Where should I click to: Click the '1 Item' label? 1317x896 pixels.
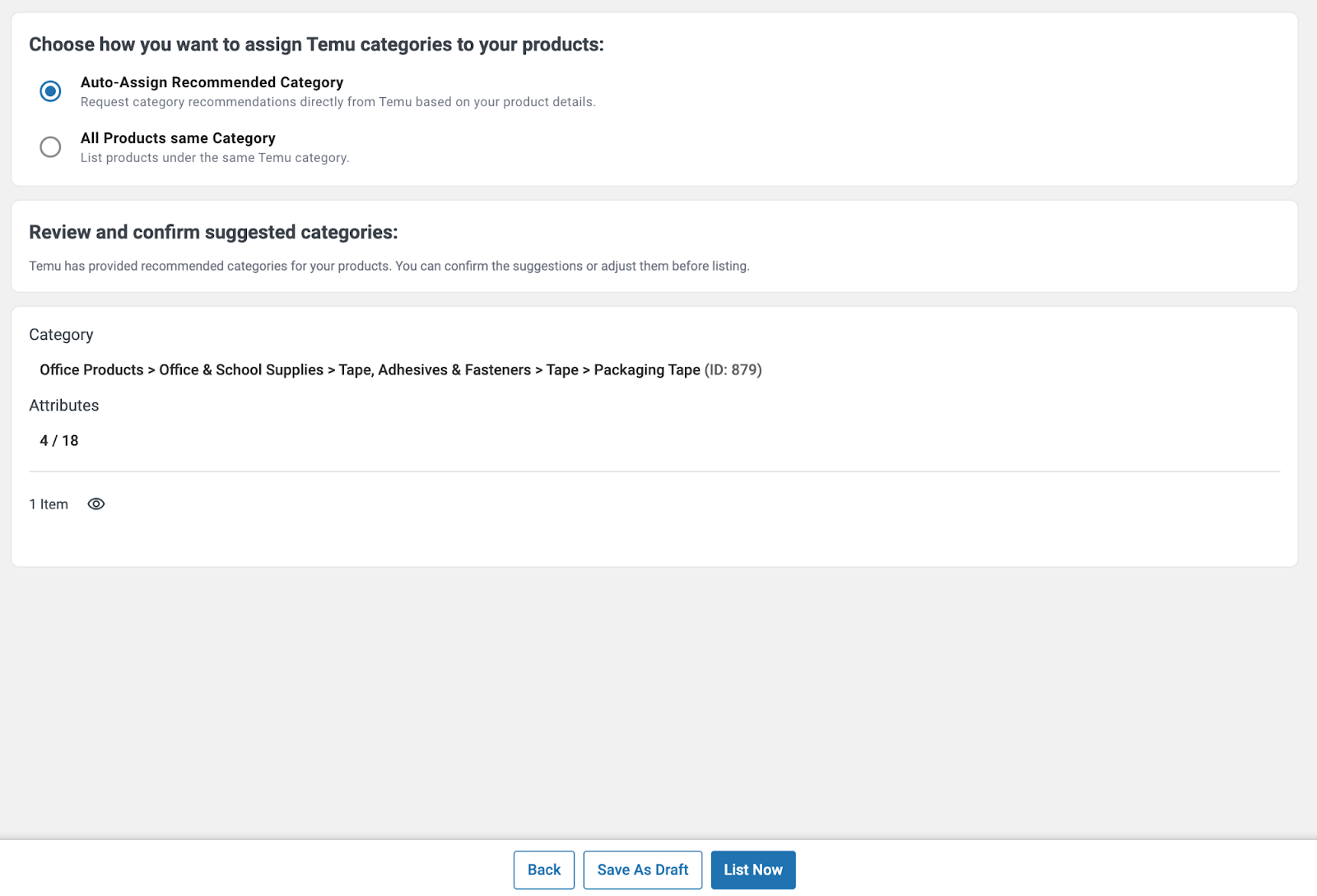click(49, 504)
